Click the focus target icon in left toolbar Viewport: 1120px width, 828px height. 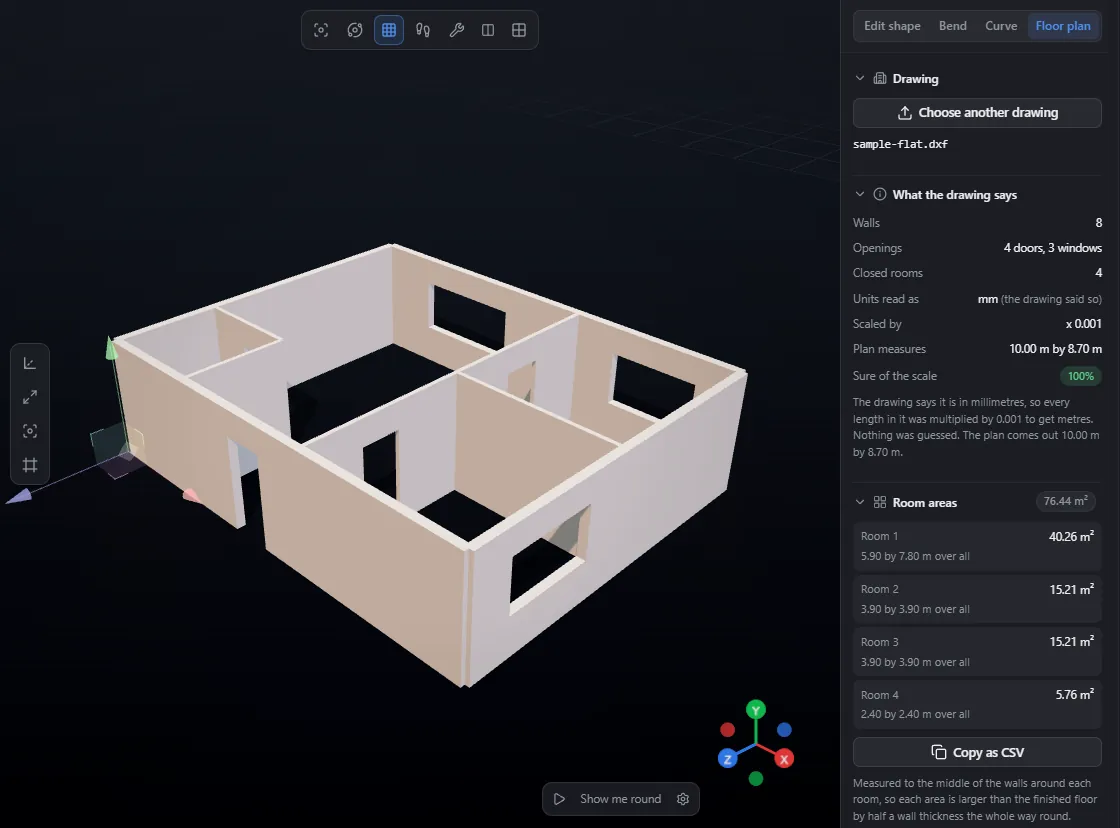pos(30,431)
